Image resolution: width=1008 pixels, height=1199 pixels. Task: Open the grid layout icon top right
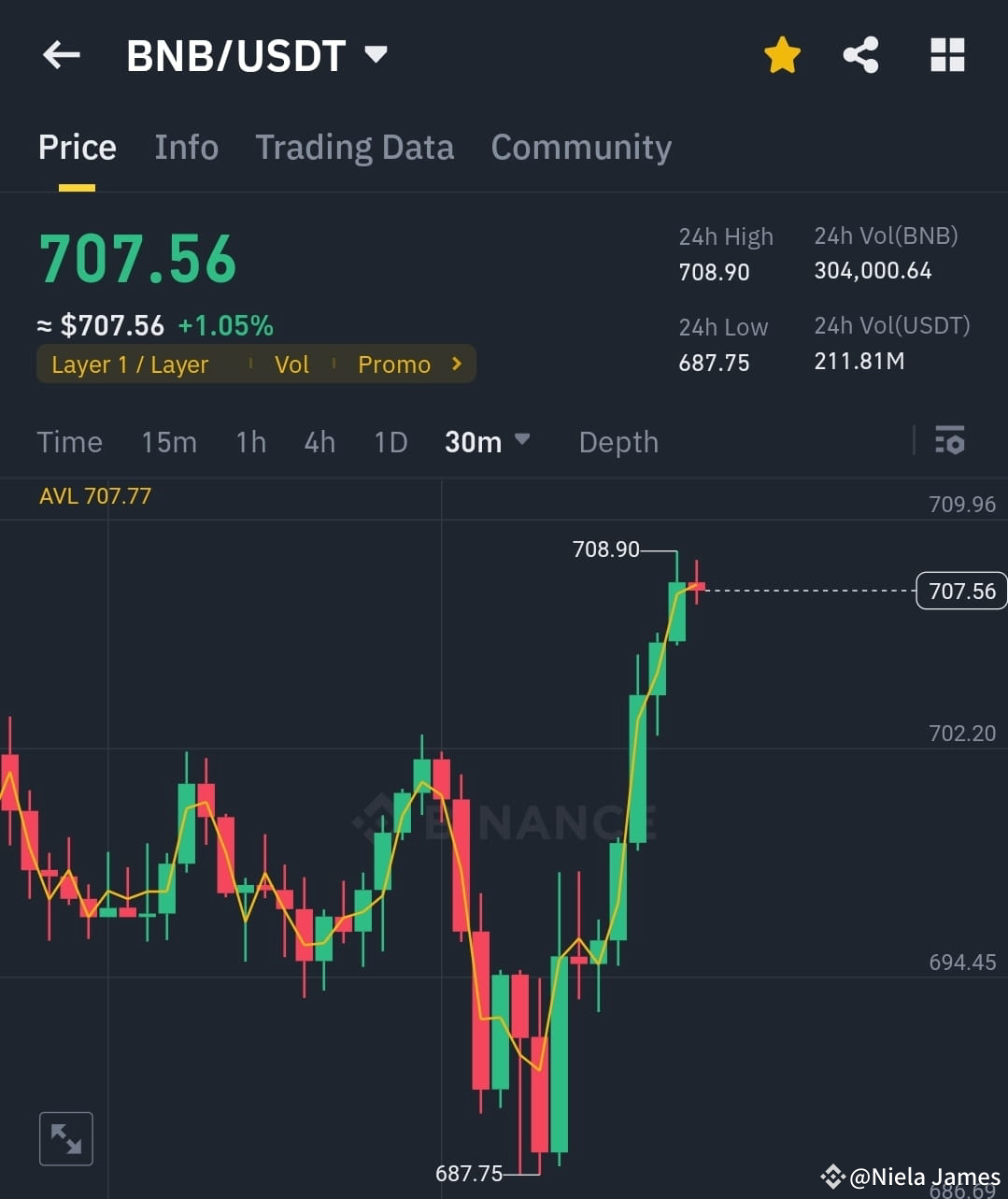click(947, 54)
